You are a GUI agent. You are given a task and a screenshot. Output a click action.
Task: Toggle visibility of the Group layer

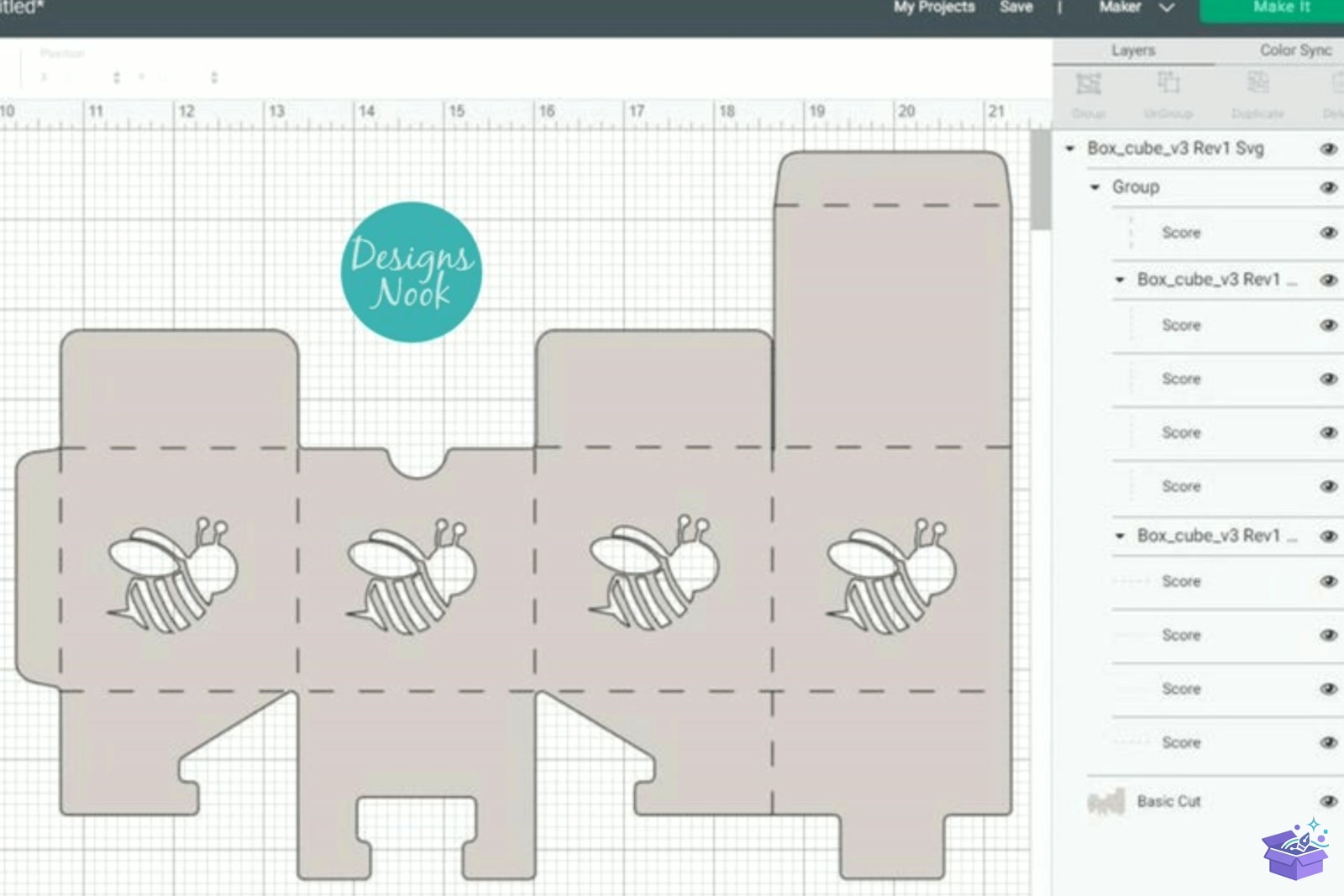point(1328,187)
